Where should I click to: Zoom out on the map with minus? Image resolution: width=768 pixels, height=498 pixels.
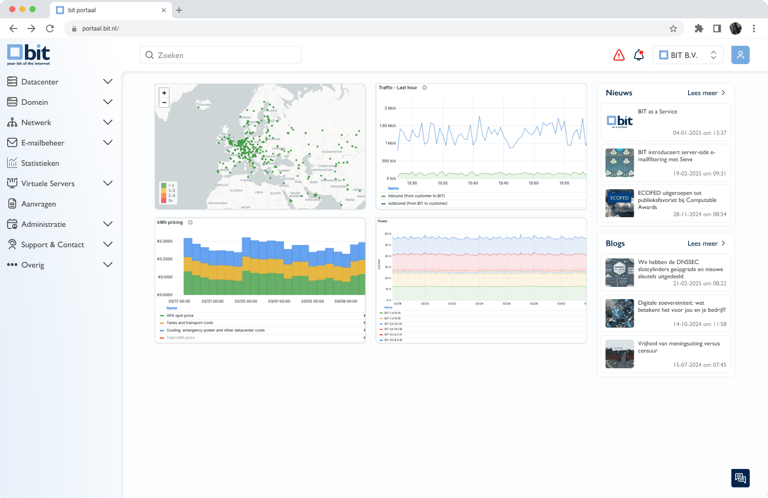pyautogui.click(x=164, y=102)
